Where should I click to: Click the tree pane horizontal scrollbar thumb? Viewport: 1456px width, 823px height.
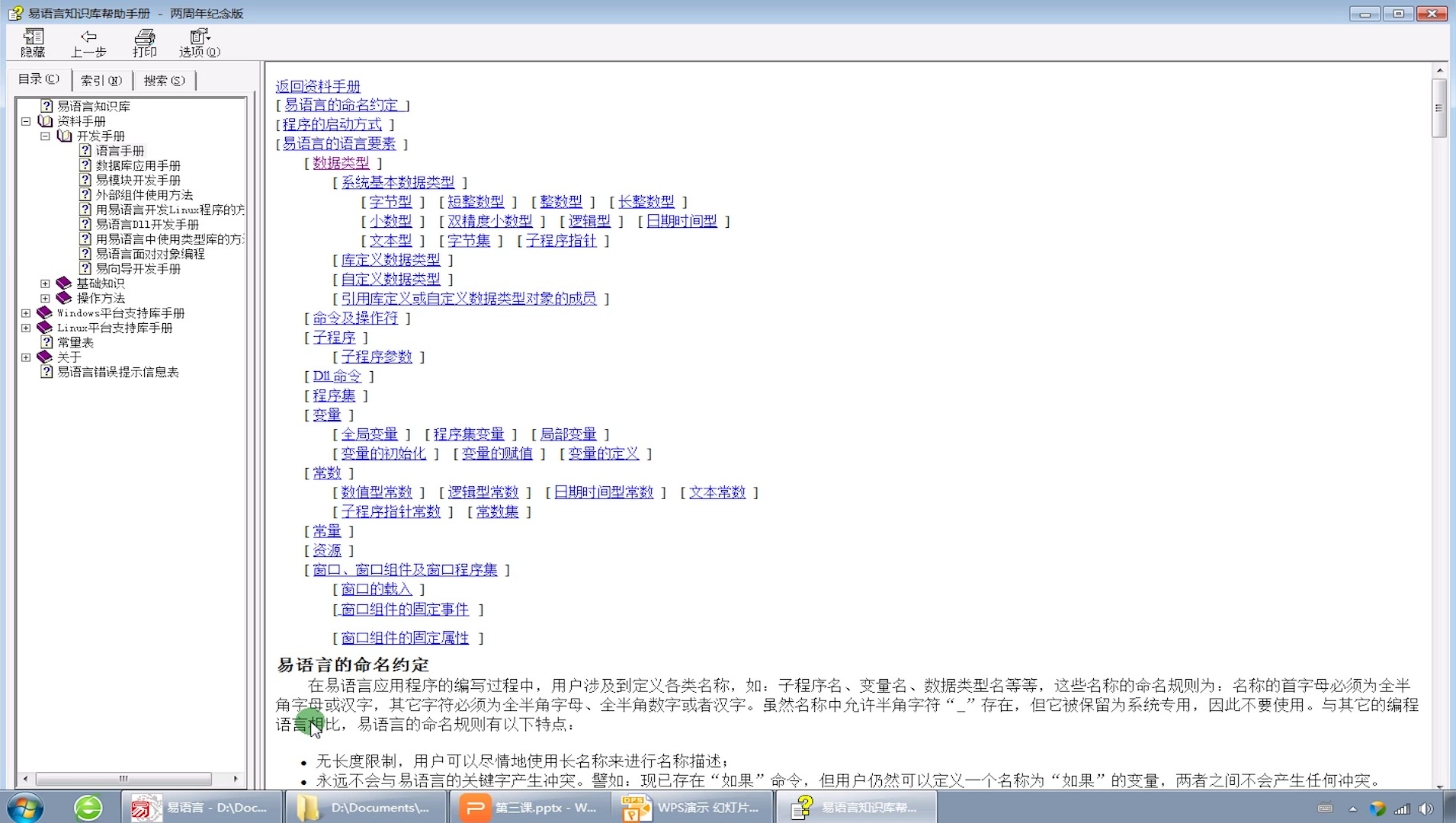click(123, 779)
